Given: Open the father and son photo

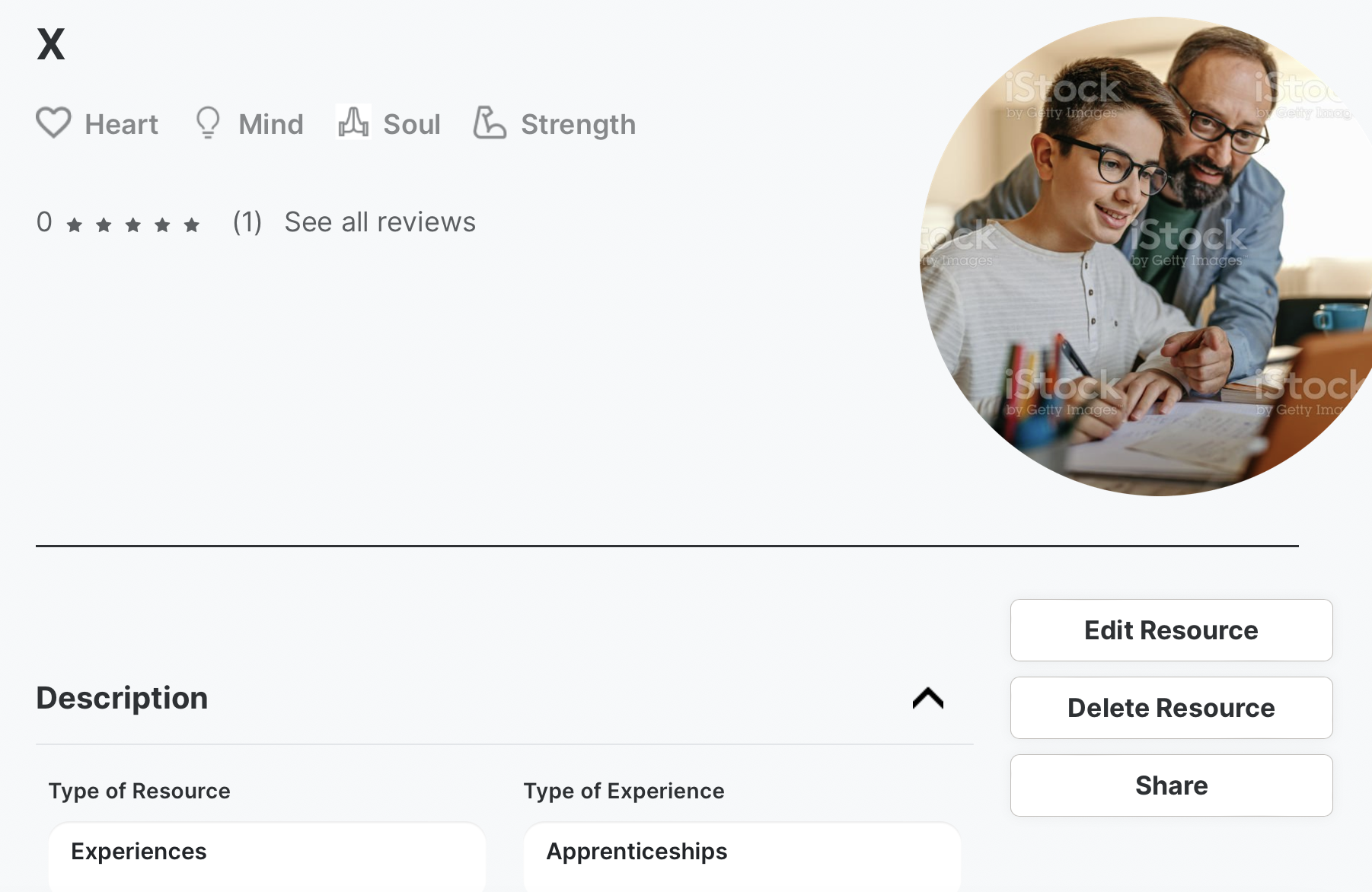Looking at the screenshot, I should point(1142,256).
